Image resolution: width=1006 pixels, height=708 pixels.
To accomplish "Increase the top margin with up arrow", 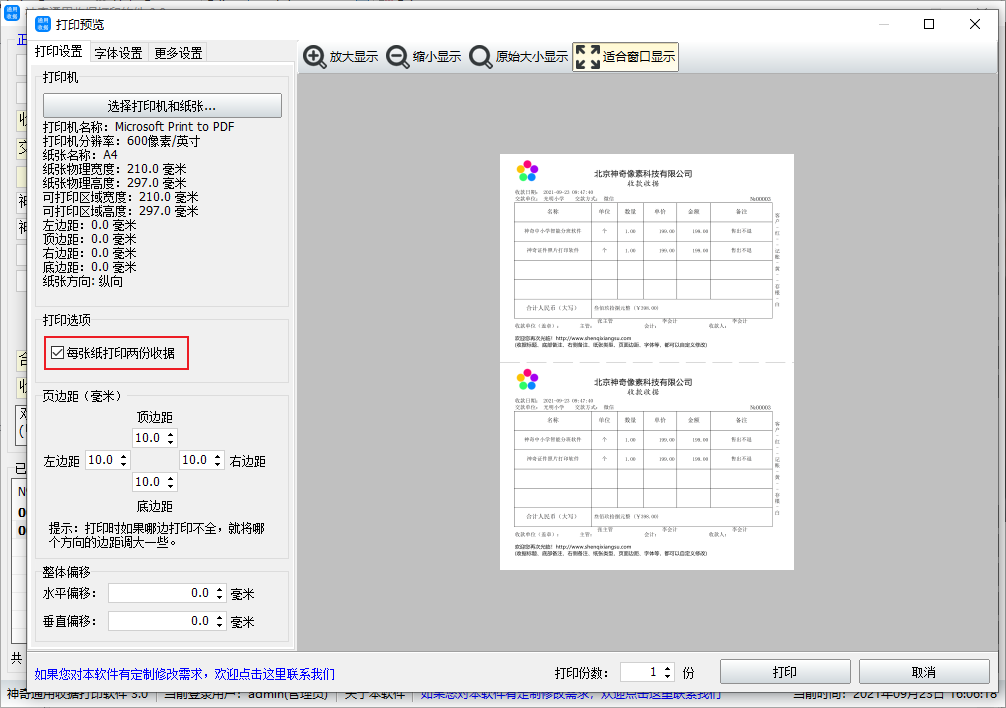I will point(171,434).
